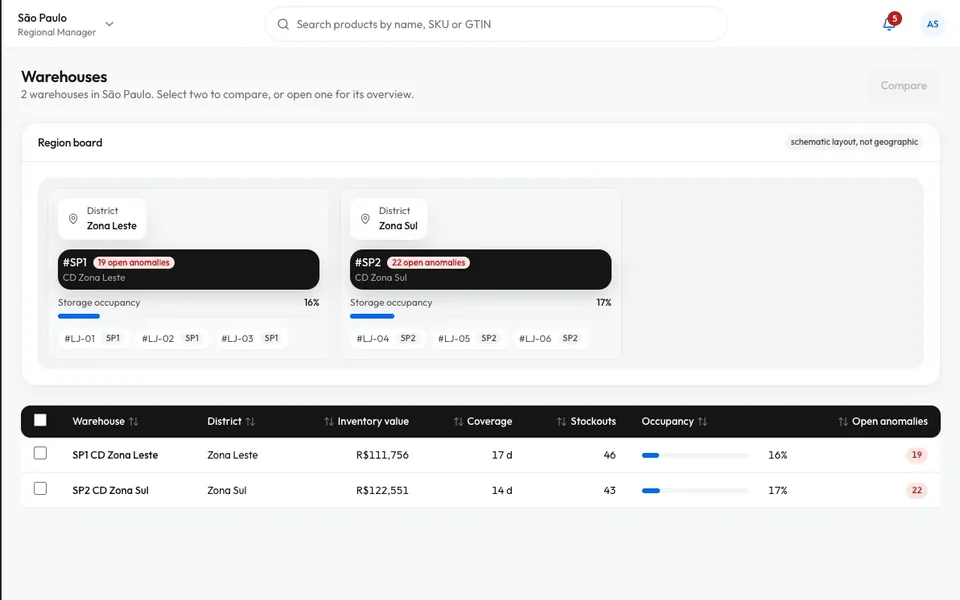Sort by Stockouts column arrows

[561, 421]
